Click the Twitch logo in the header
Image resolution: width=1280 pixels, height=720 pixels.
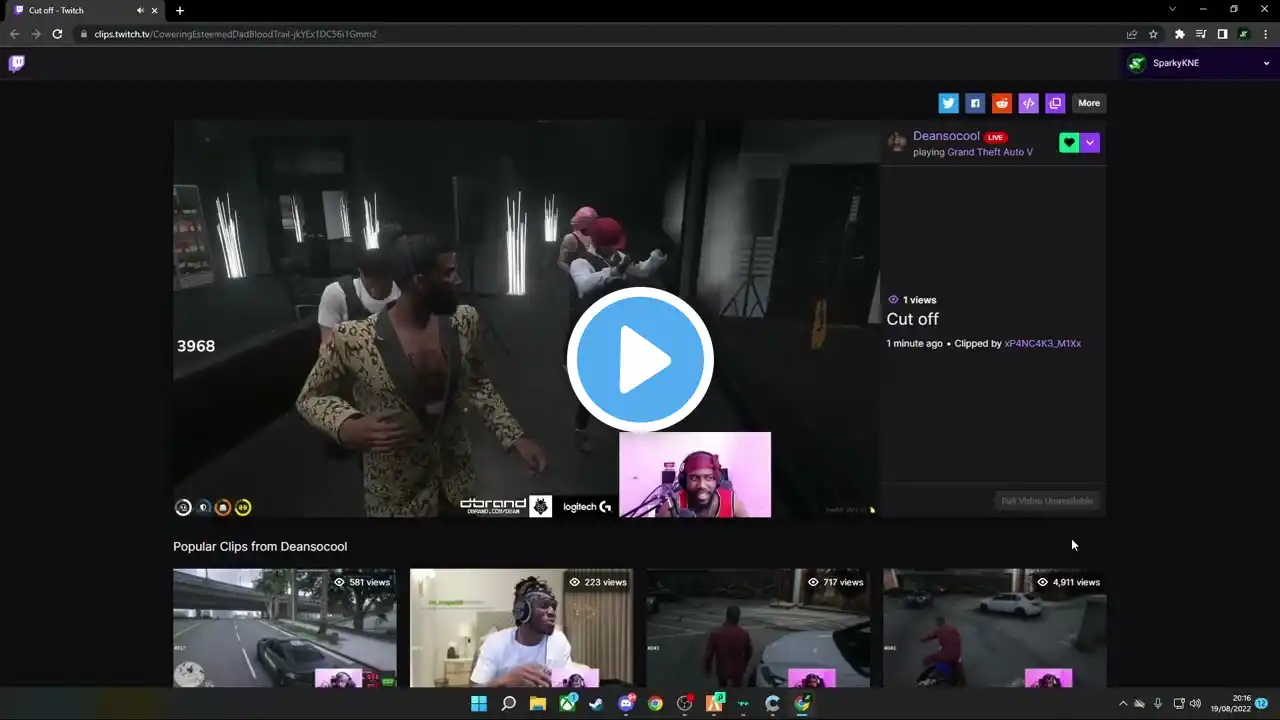click(17, 64)
